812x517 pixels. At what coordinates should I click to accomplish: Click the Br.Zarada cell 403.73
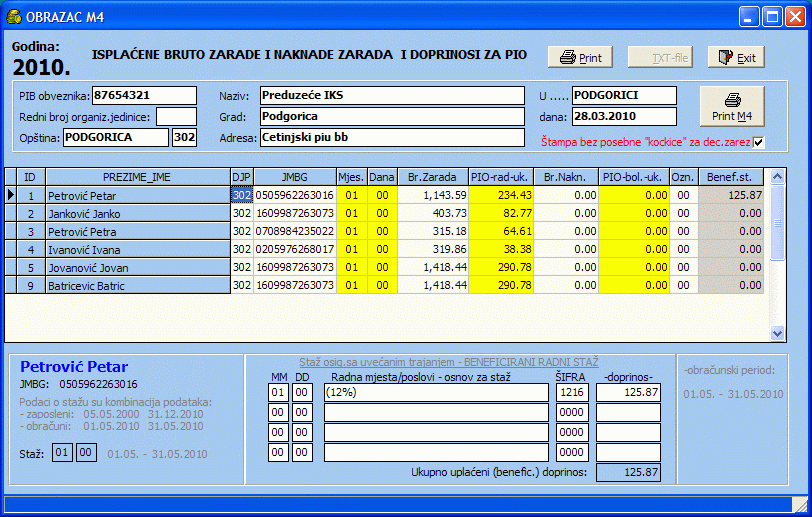(433, 213)
